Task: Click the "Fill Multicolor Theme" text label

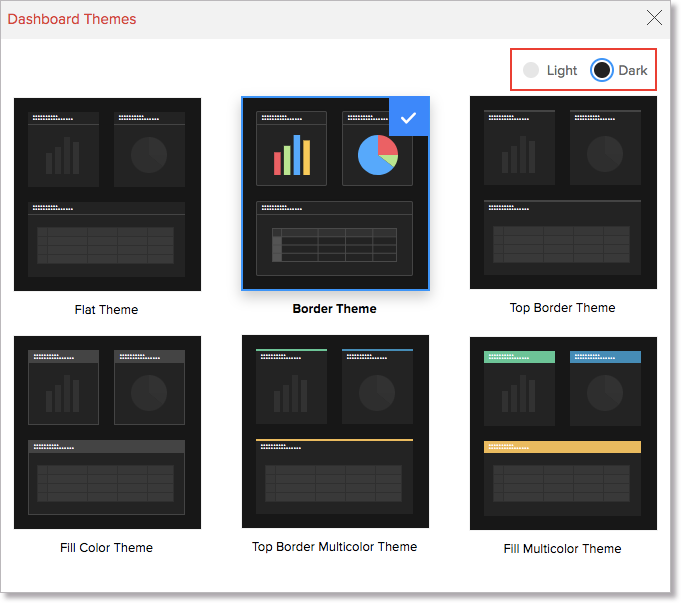Action: [x=562, y=549]
